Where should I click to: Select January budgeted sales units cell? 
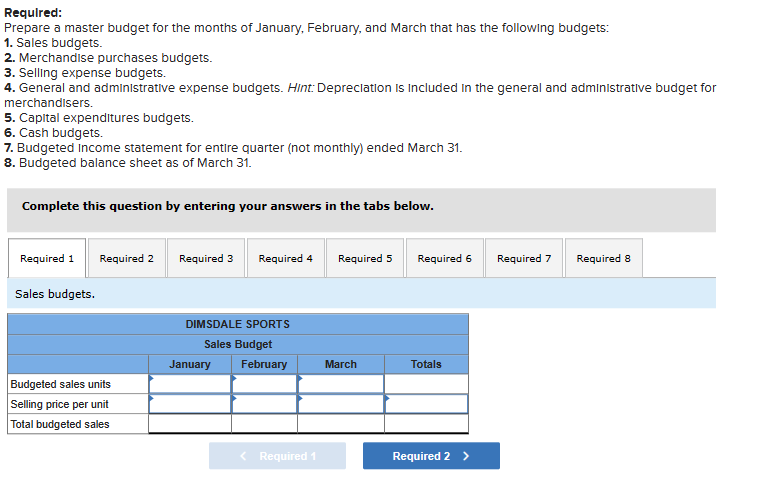point(190,384)
